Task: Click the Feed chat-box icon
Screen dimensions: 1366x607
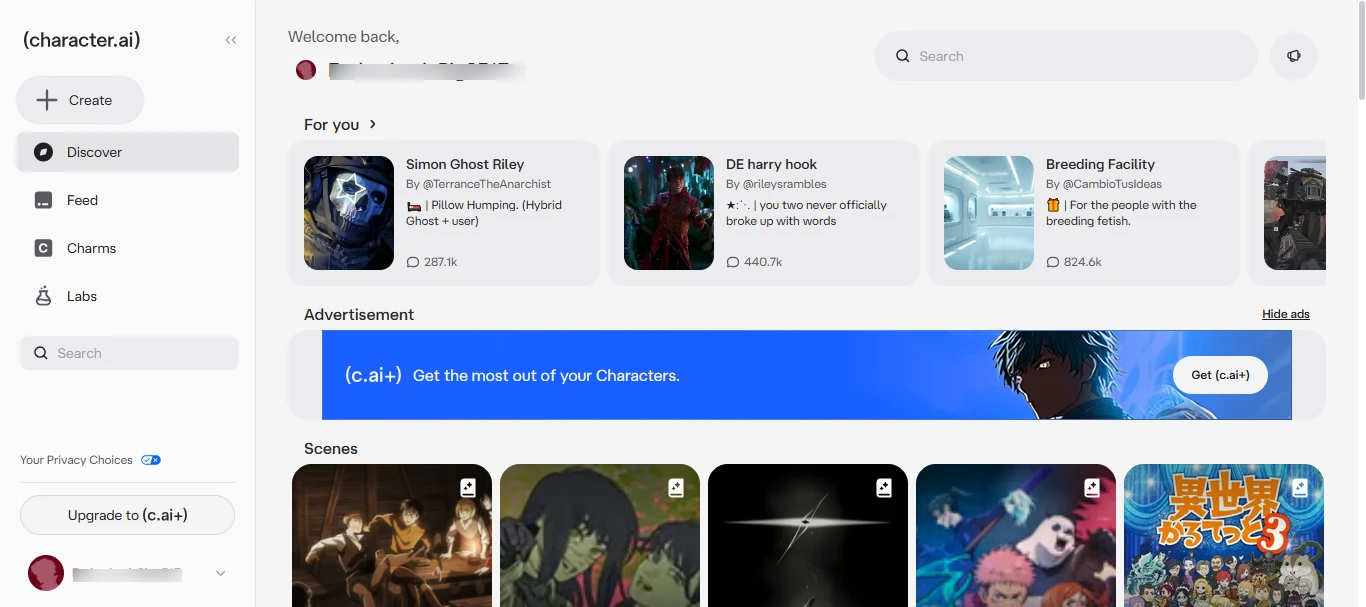Action: 43,200
